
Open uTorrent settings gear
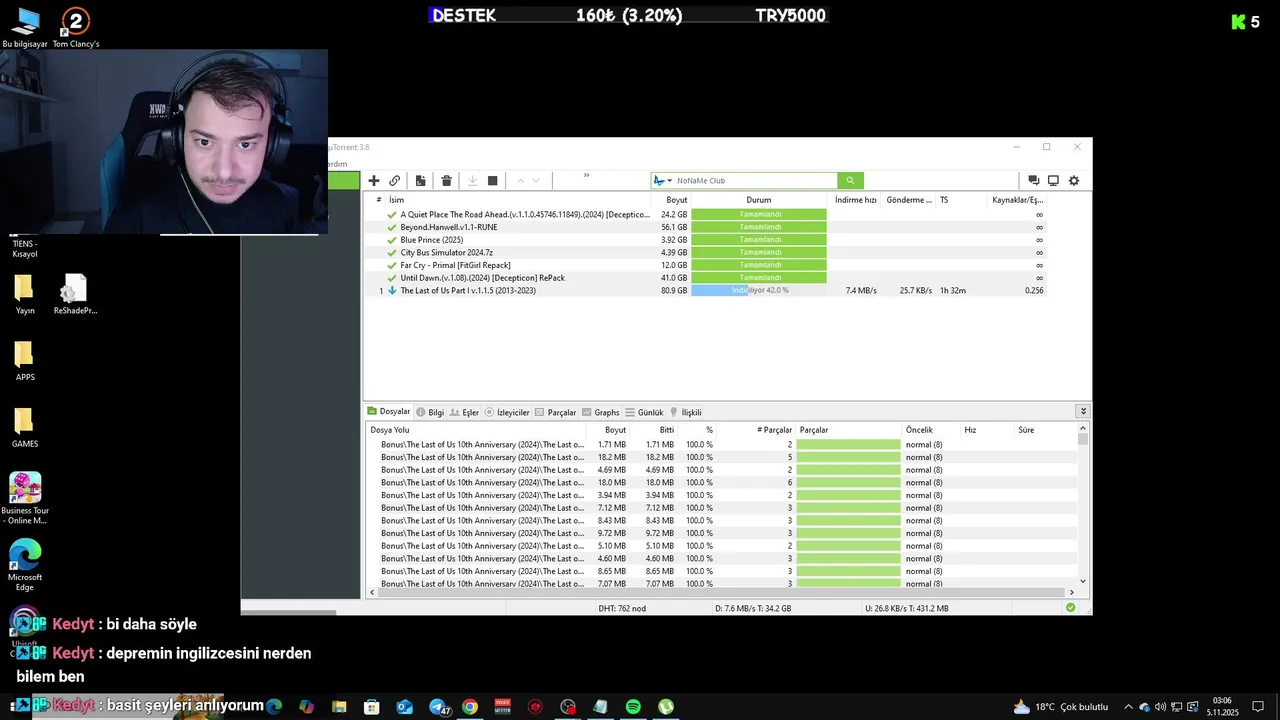(1074, 181)
